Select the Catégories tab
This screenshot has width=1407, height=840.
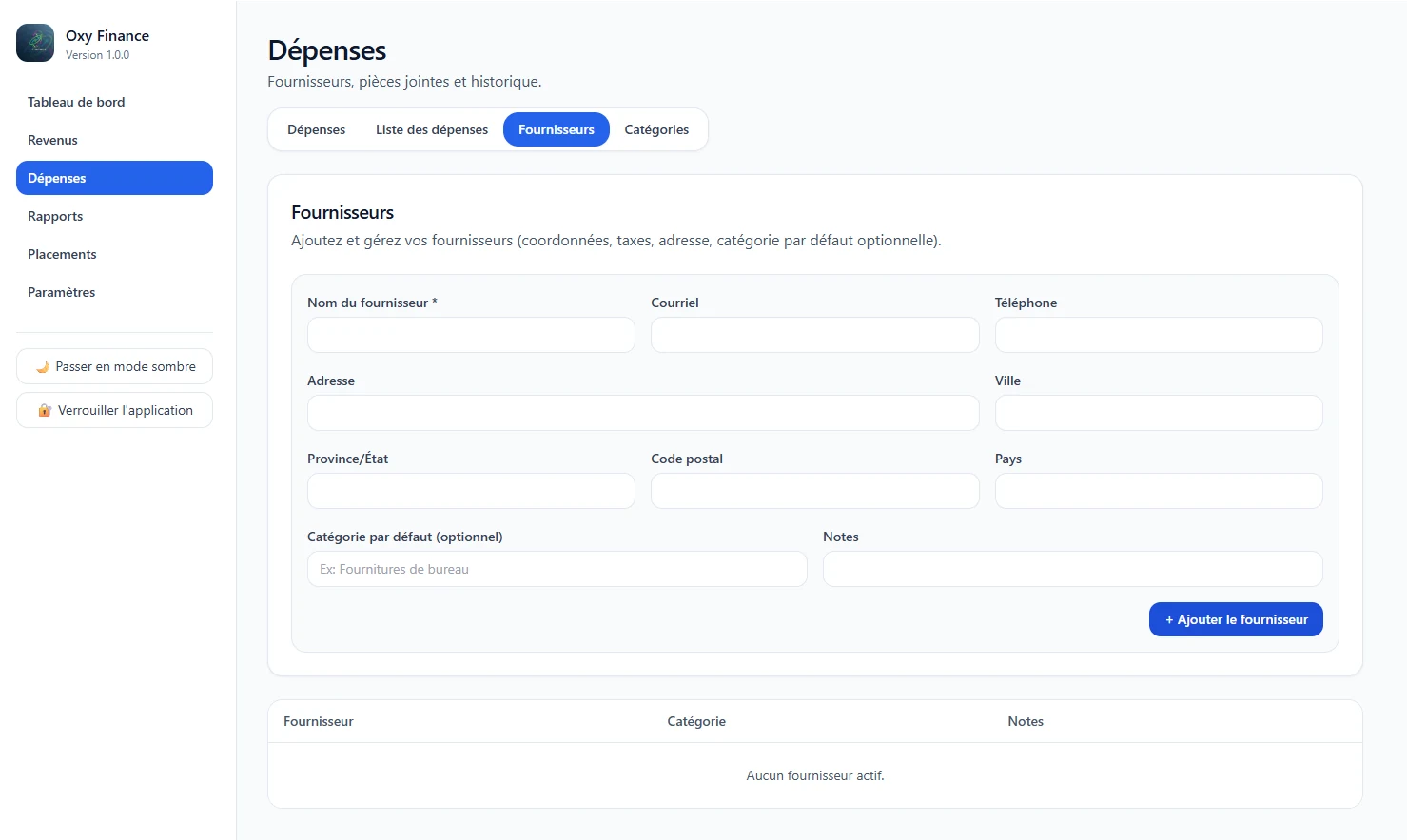pos(656,129)
